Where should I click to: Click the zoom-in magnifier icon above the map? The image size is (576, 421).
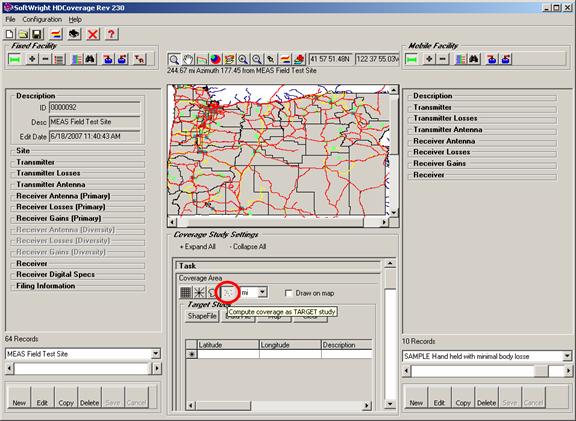coord(243,59)
